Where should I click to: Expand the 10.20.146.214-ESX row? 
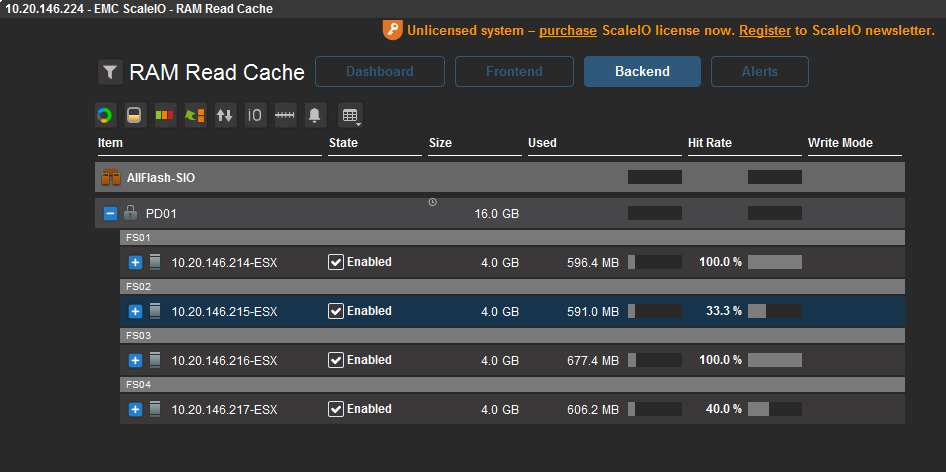pyautogui.click(x=135, y=263)
